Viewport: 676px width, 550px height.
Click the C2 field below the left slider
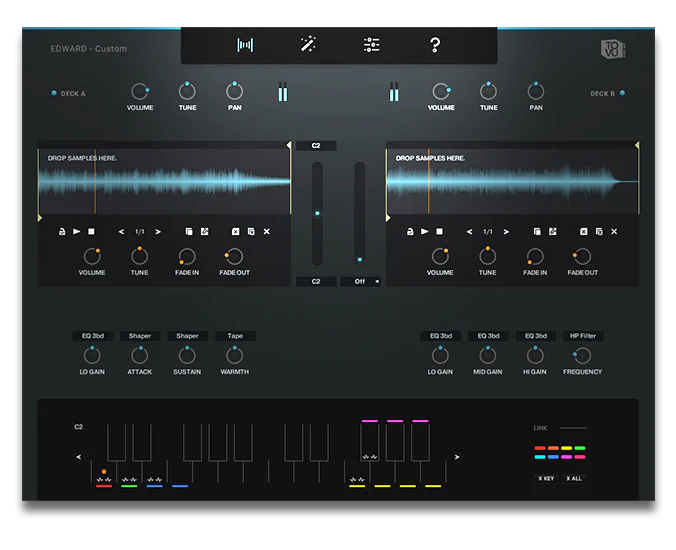[316, 281]
